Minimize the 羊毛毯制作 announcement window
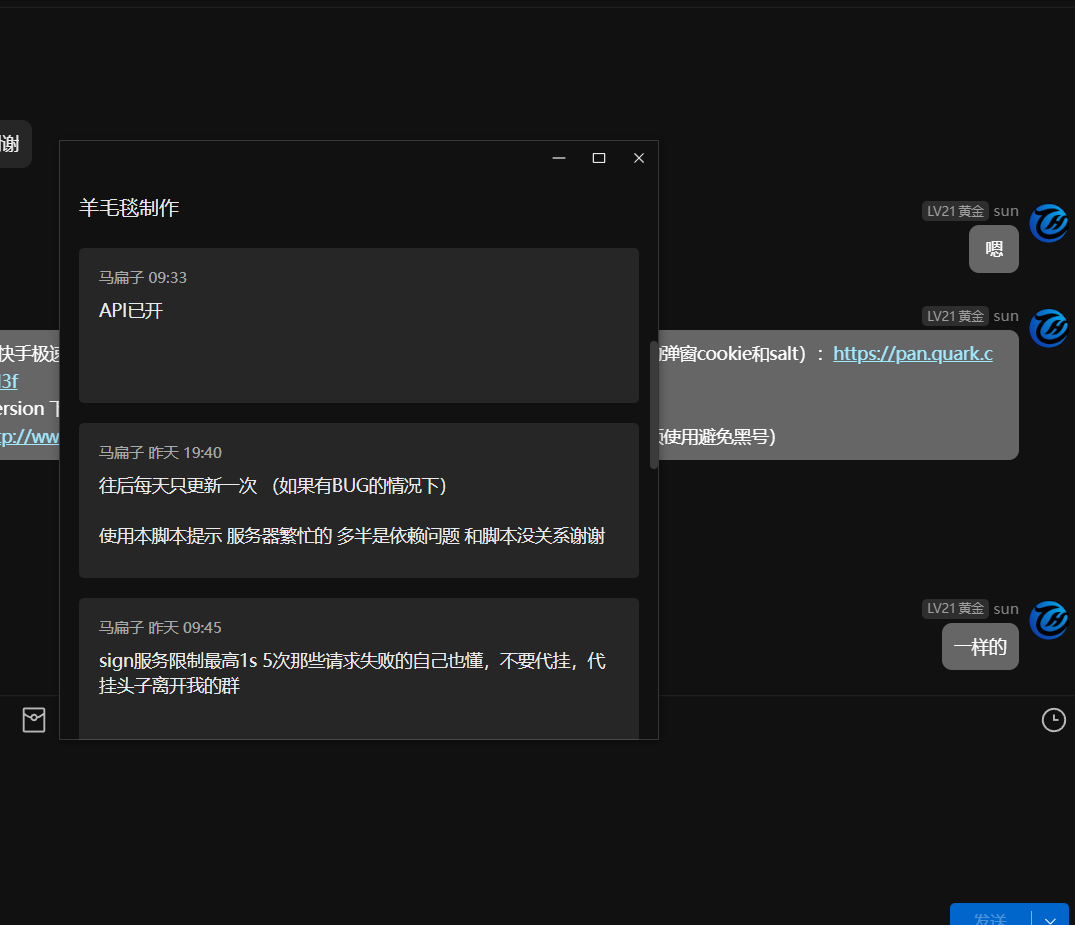 coord(559,158)
